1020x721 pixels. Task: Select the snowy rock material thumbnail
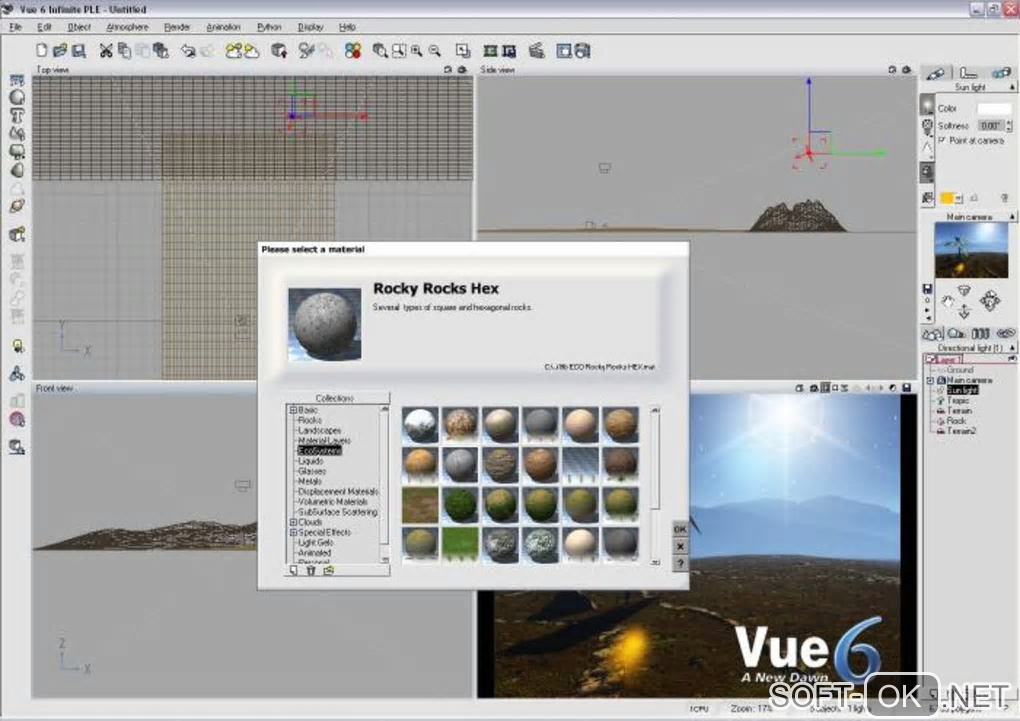(420, 425)
